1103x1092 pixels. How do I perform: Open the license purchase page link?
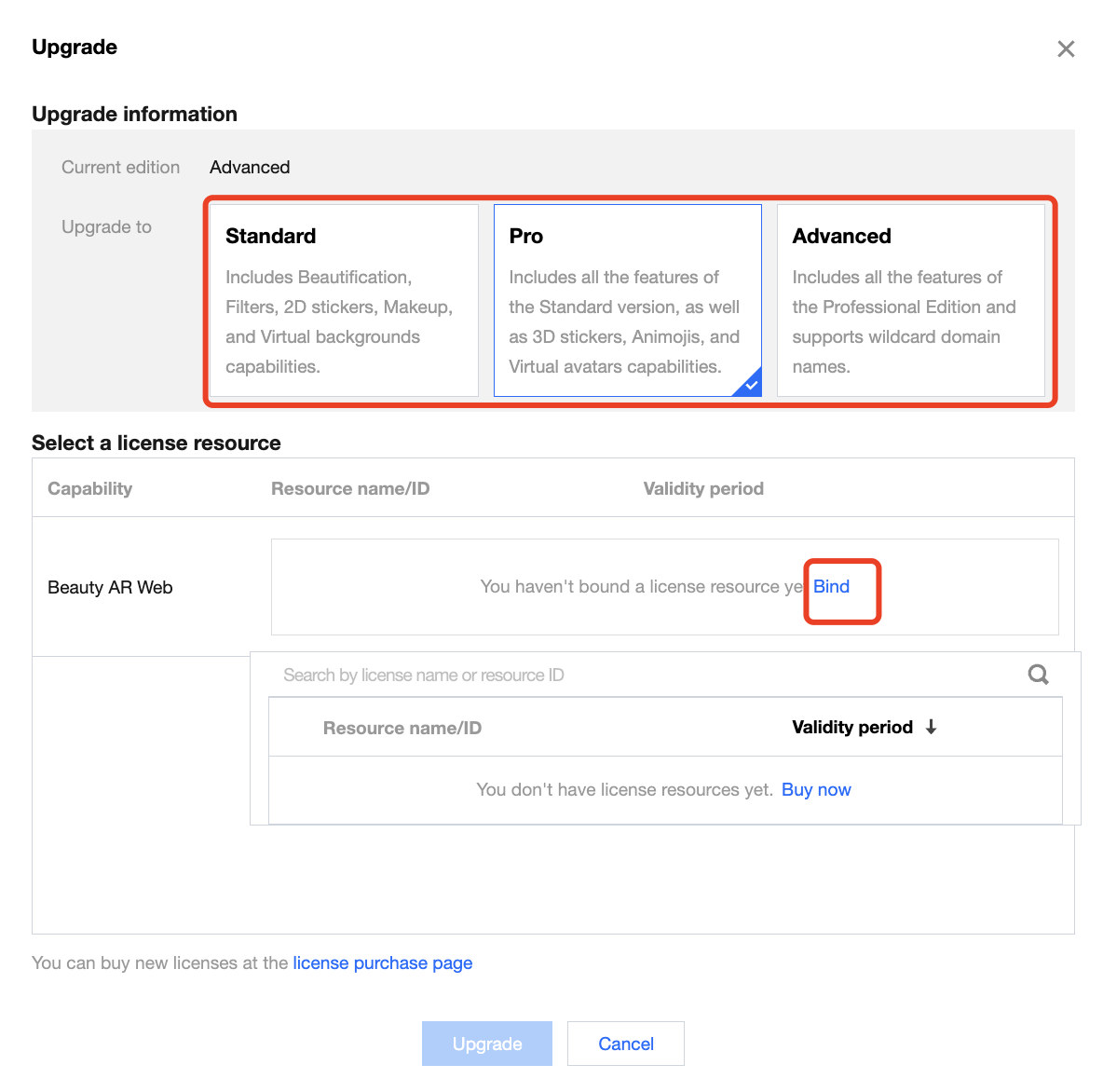382,963
